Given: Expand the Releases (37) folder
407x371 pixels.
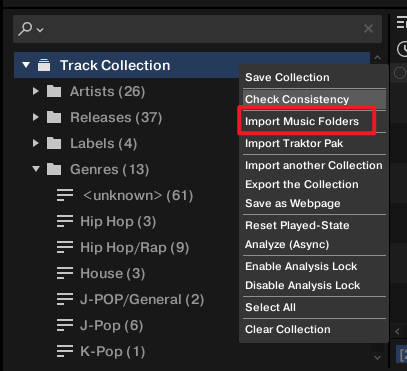Looking at the screenshot, I should [36, 117].
